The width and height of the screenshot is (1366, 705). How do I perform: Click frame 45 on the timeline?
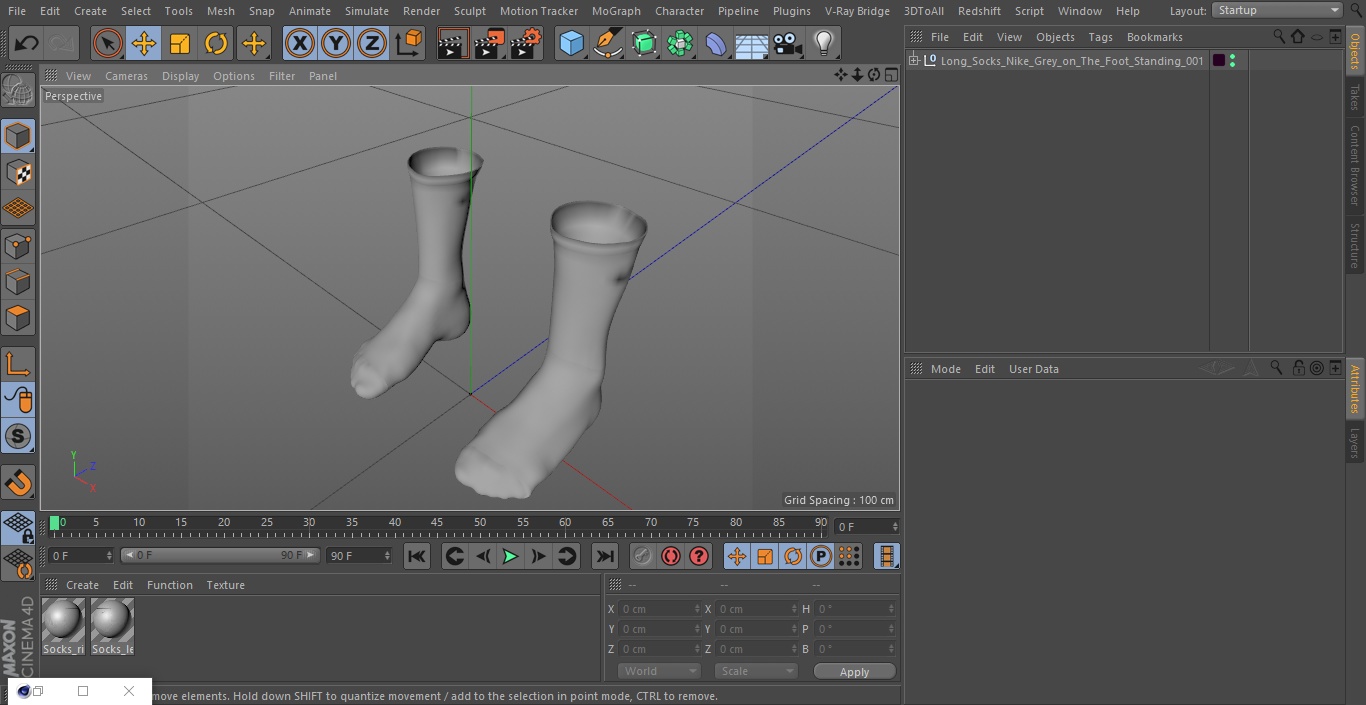pos(437,523)
